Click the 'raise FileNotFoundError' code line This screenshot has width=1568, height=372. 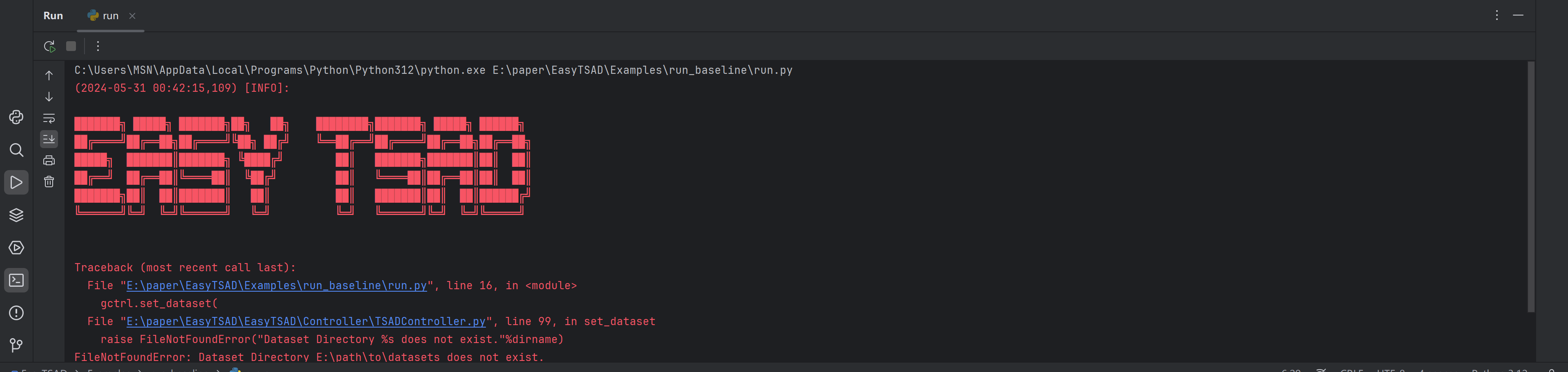pos(332,339)
